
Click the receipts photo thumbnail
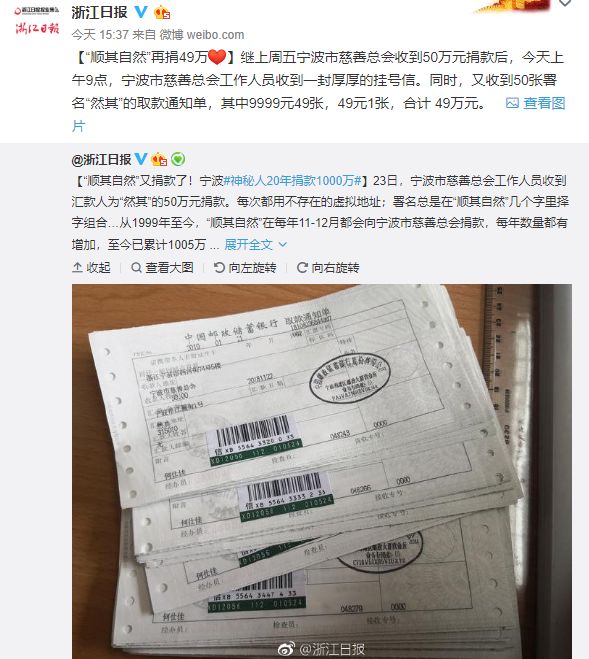[x=322, y=471]
